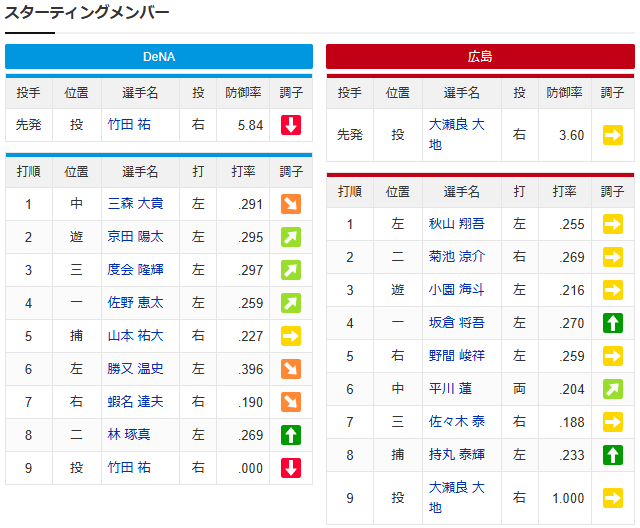Open 竹田 祐 link in batting order 9
This screenshot has width=640, height=528.
[129, 468]
